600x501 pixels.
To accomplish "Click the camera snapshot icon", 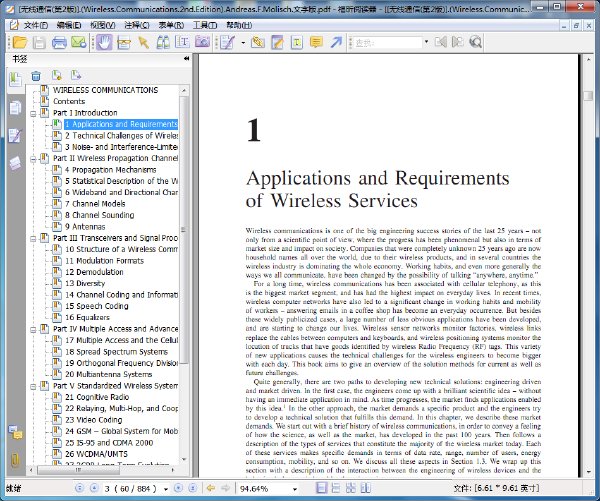I will (x=202, y=42).
